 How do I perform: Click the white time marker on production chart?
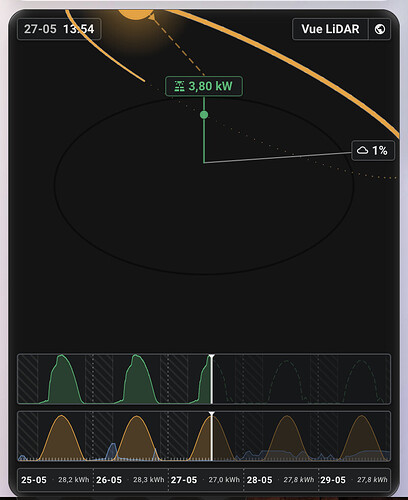(x=211, y=379)
